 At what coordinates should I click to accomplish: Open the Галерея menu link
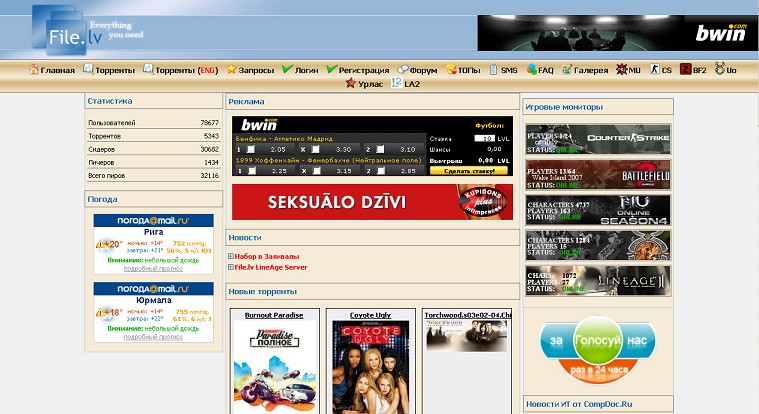click(591, 70)
